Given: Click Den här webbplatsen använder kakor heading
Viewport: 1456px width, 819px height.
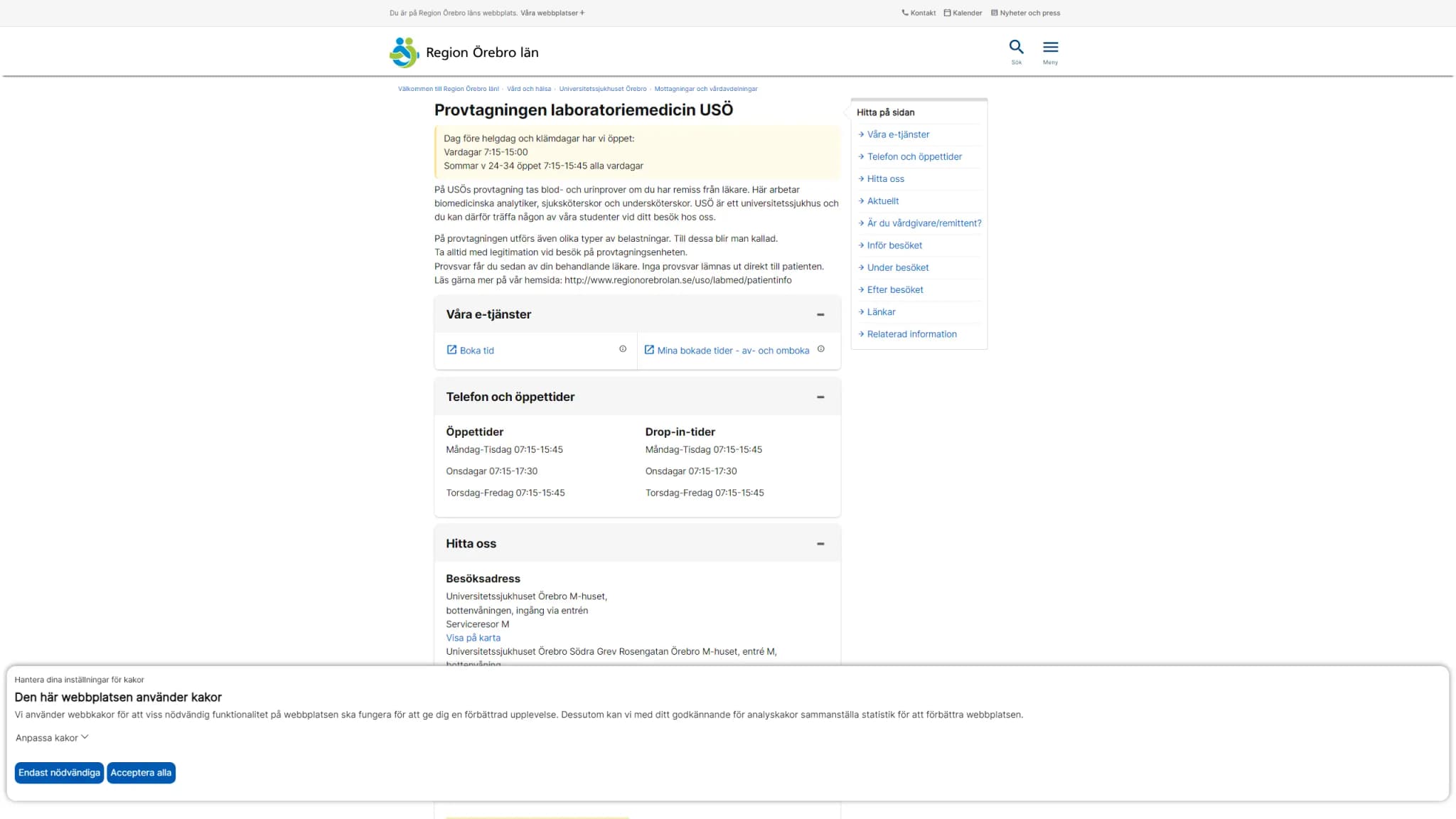Looking at the screenshot, I should (118, 697).
